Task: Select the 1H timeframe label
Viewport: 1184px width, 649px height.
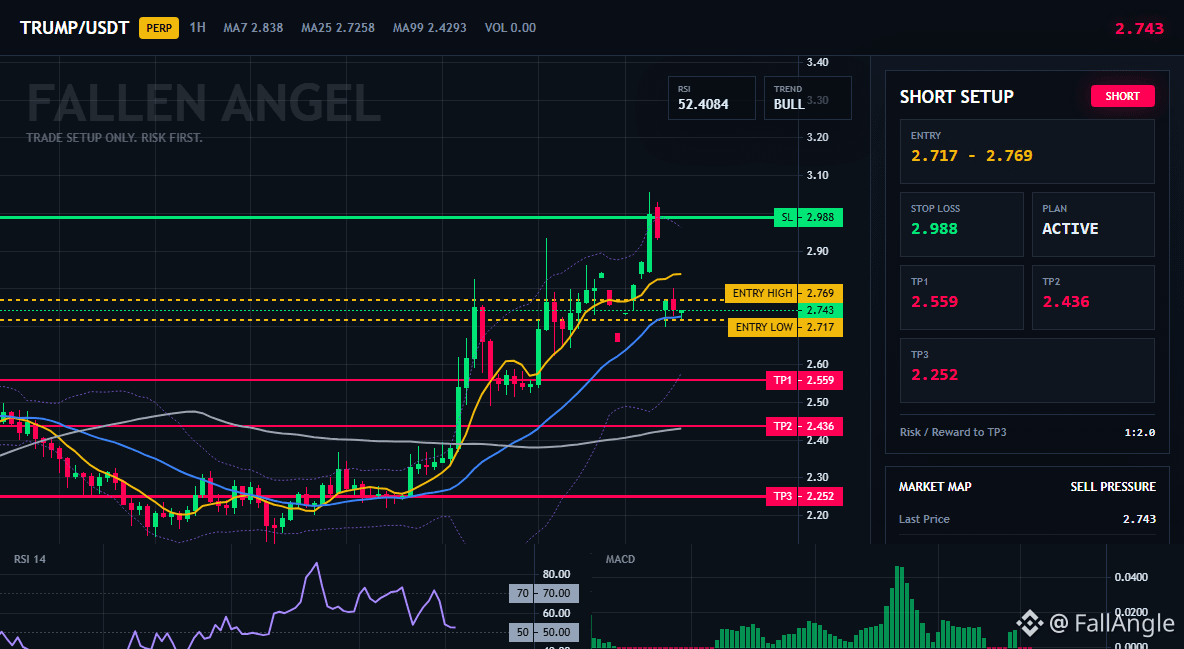Action: click(197, 27)
